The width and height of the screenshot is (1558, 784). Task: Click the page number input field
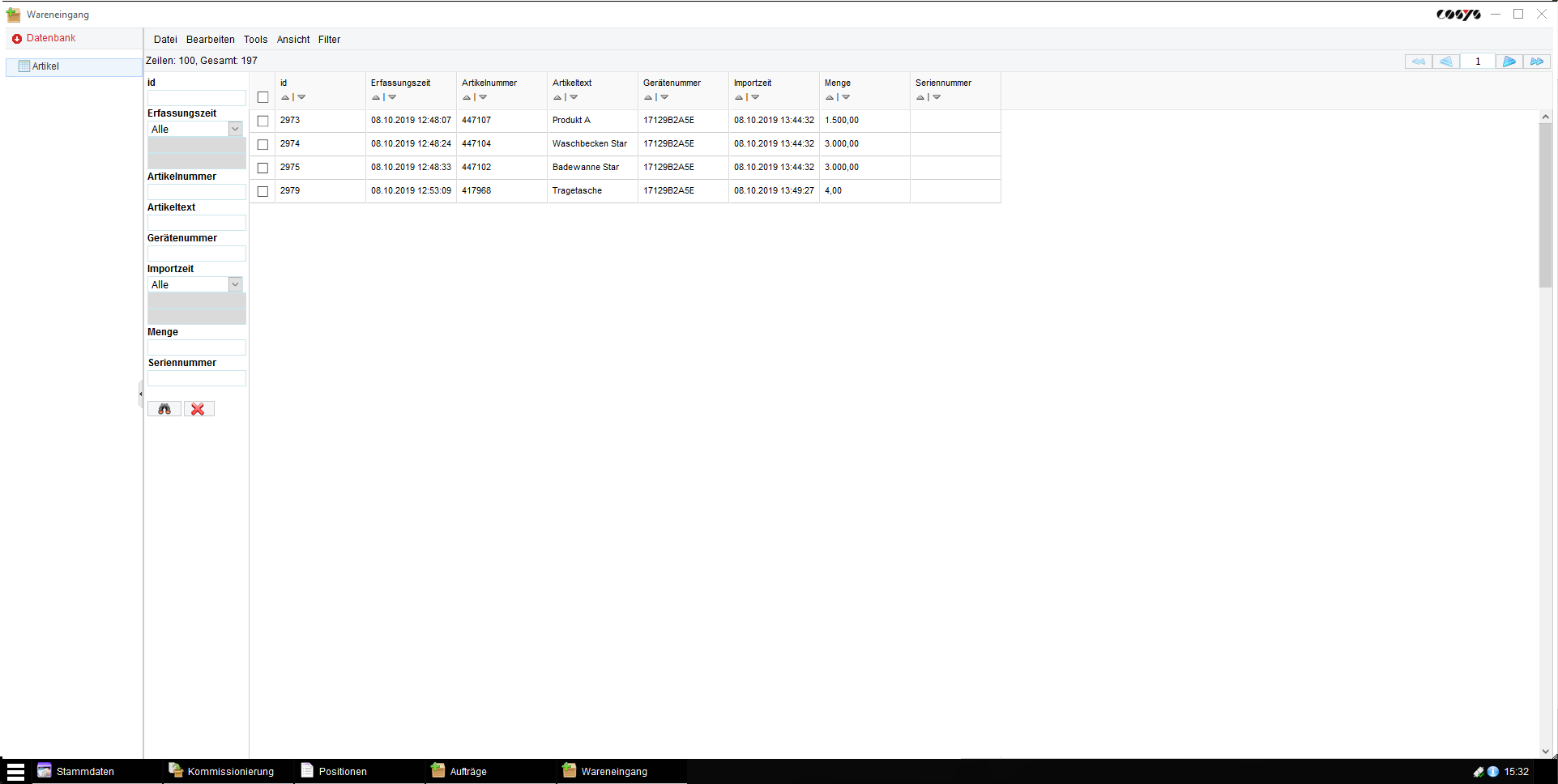point(1478,61)
